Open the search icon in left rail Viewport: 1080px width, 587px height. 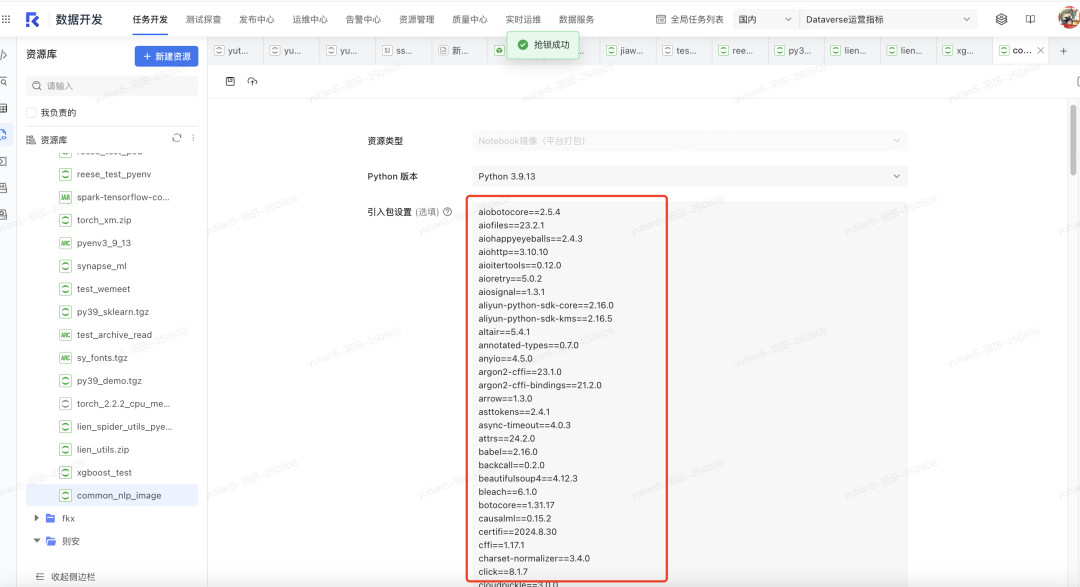tap(3, 82)
